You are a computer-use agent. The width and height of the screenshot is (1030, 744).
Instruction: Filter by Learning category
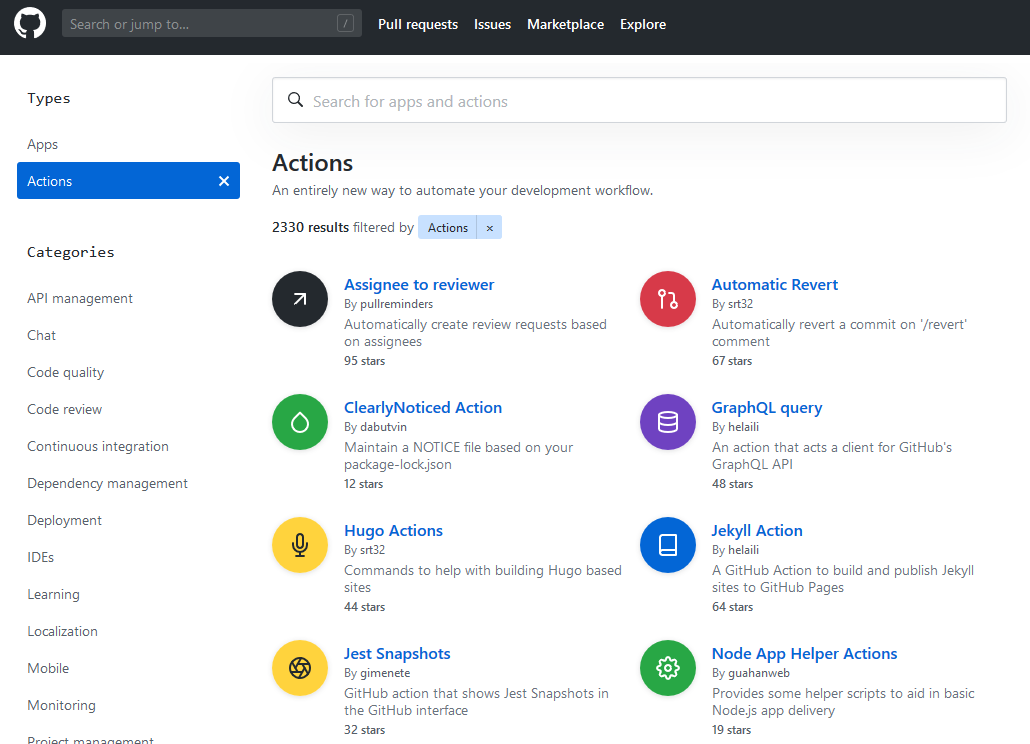pyautogui.click(x=53, y=594)
